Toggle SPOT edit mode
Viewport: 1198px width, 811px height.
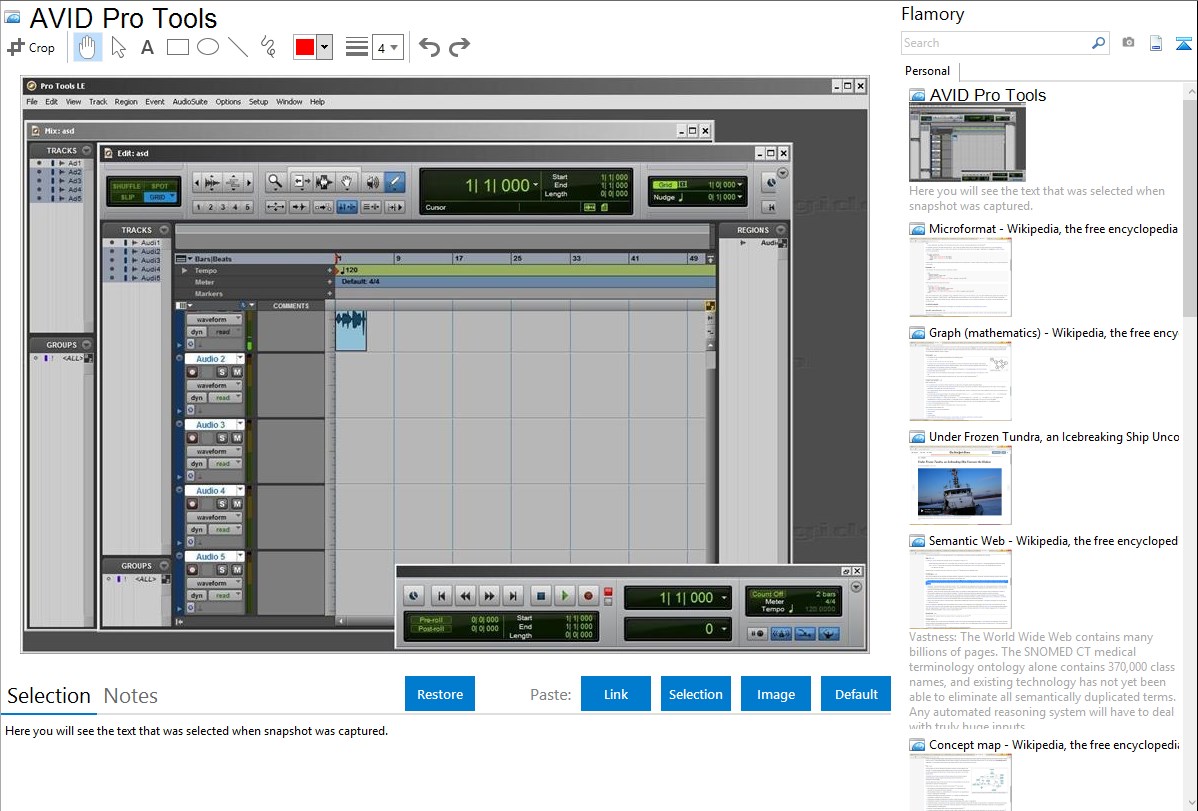[159, 187]
